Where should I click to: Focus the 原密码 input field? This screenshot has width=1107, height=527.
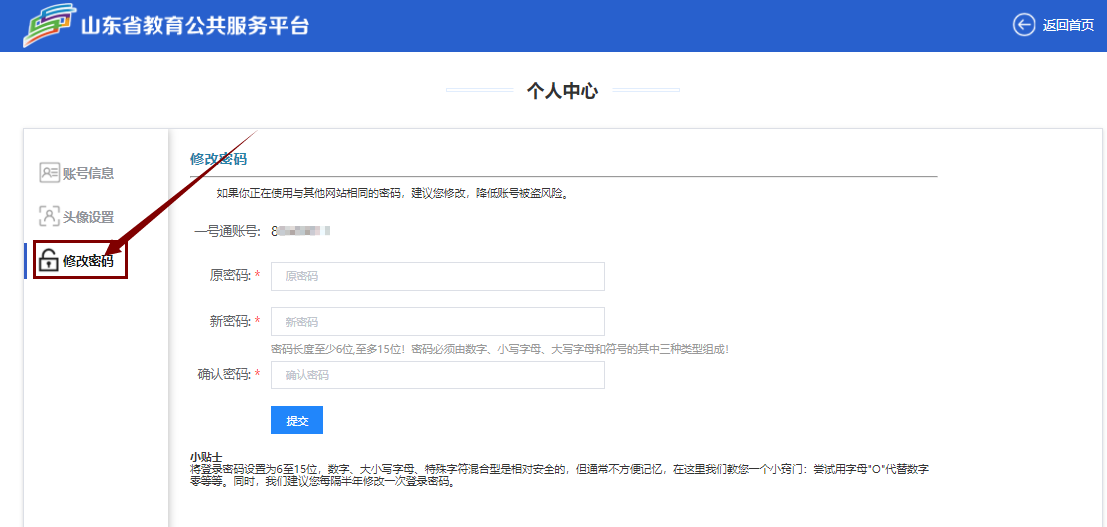coord(438,276)
